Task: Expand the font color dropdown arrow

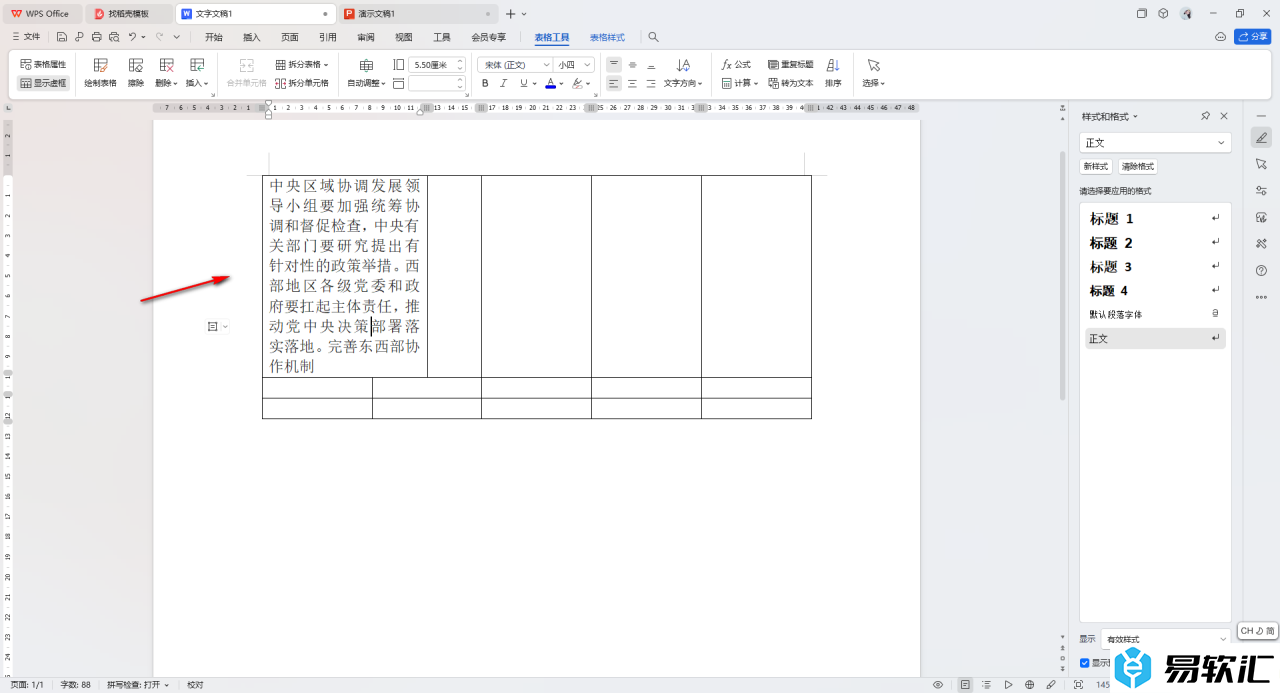Action: 561,84
